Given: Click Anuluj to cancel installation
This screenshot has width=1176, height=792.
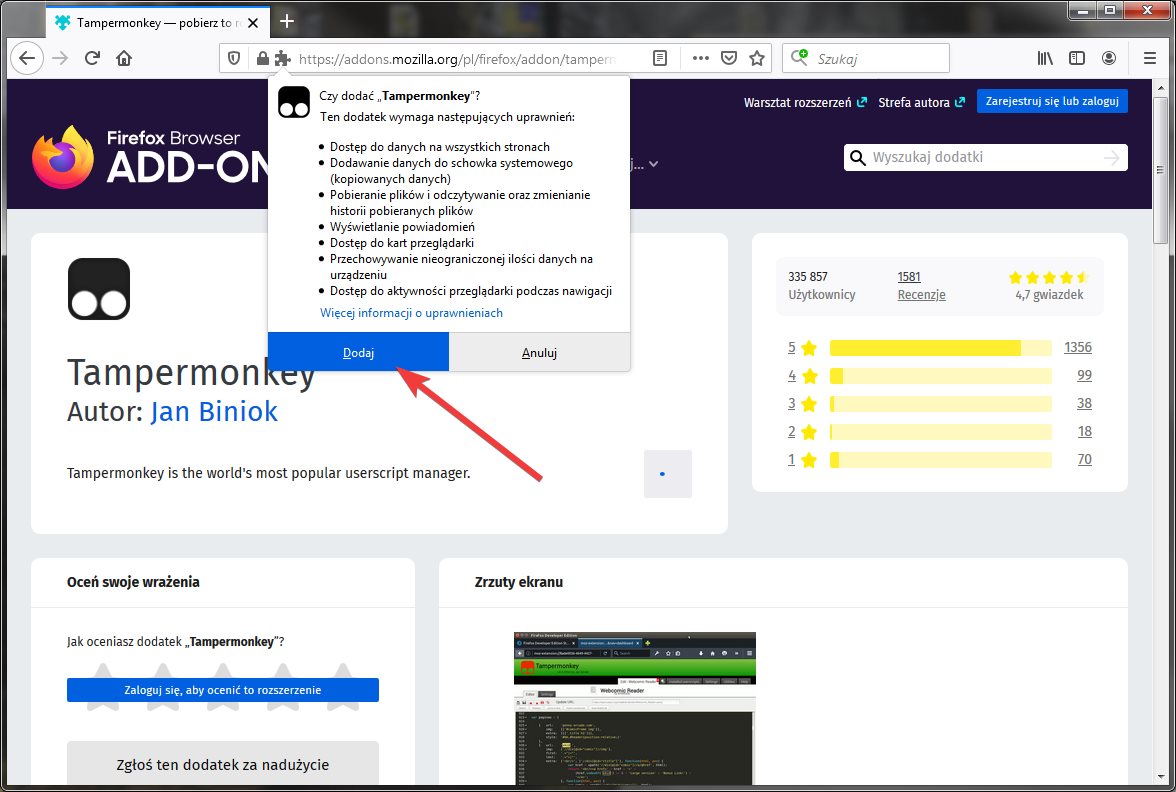Looking at the screenshot, I should [x=539, y=352].
